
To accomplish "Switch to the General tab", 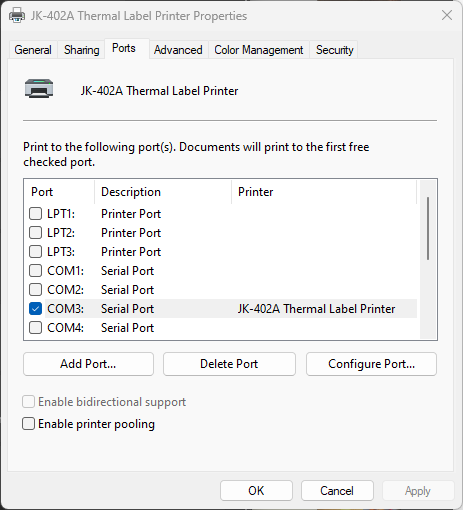I will click(33, 50).
